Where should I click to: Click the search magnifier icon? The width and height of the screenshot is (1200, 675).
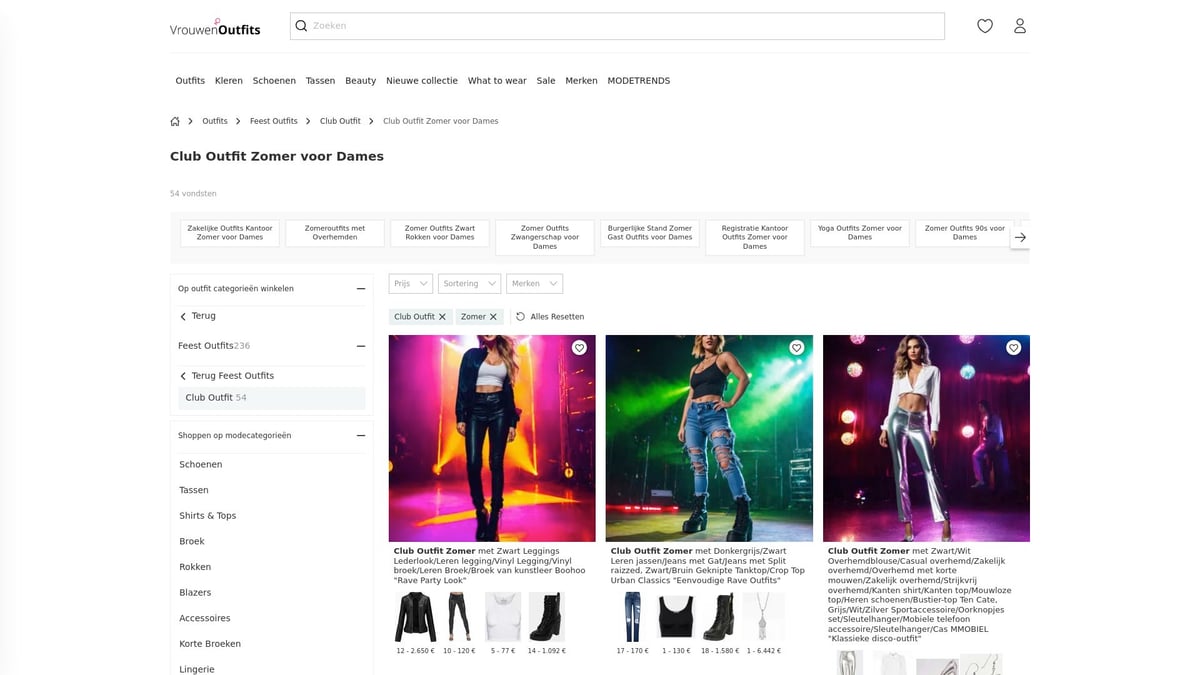coord(301,25)
